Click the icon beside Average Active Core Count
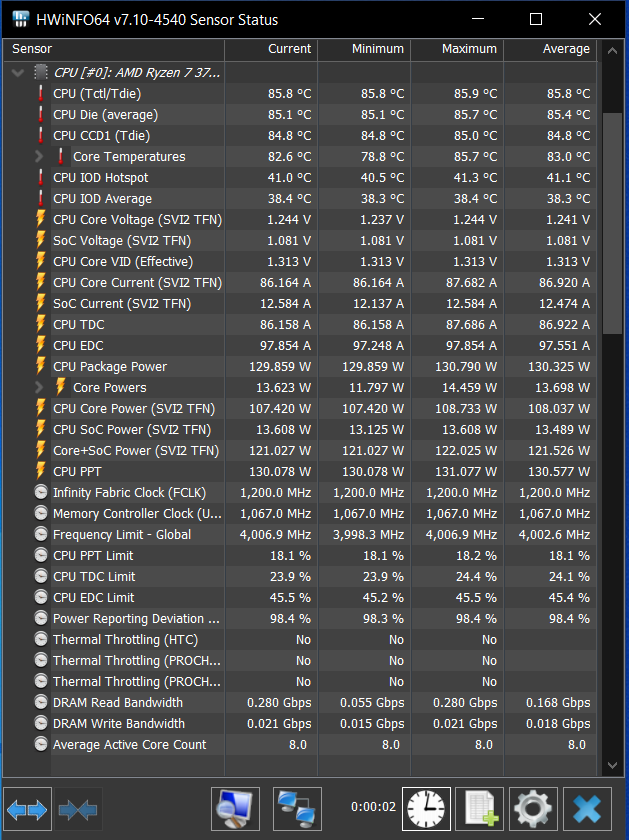Viewport: 629px width, 840px height. (x=41, y=744)
